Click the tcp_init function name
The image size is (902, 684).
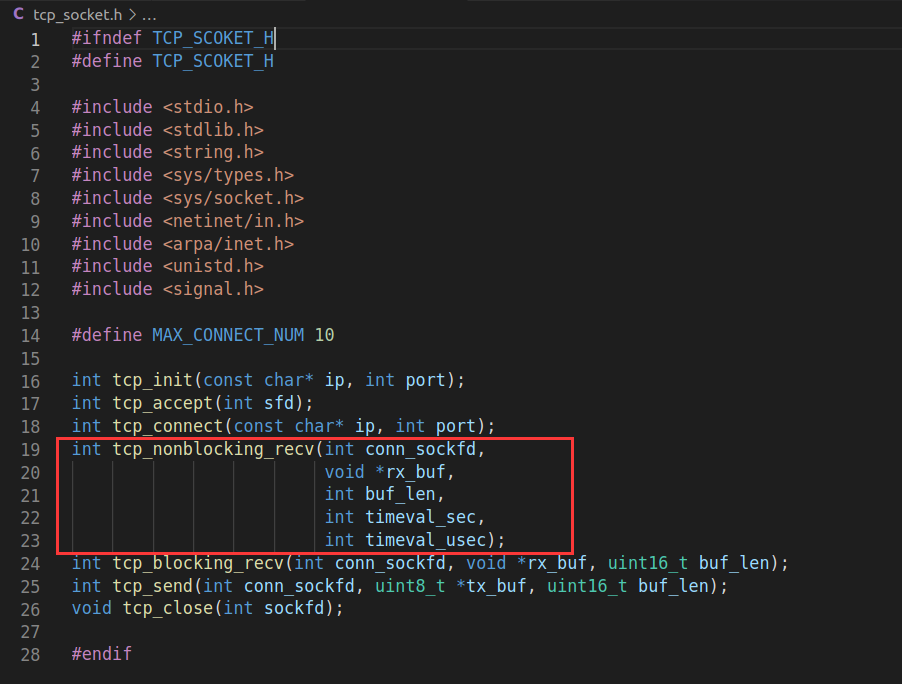(152, 381)
